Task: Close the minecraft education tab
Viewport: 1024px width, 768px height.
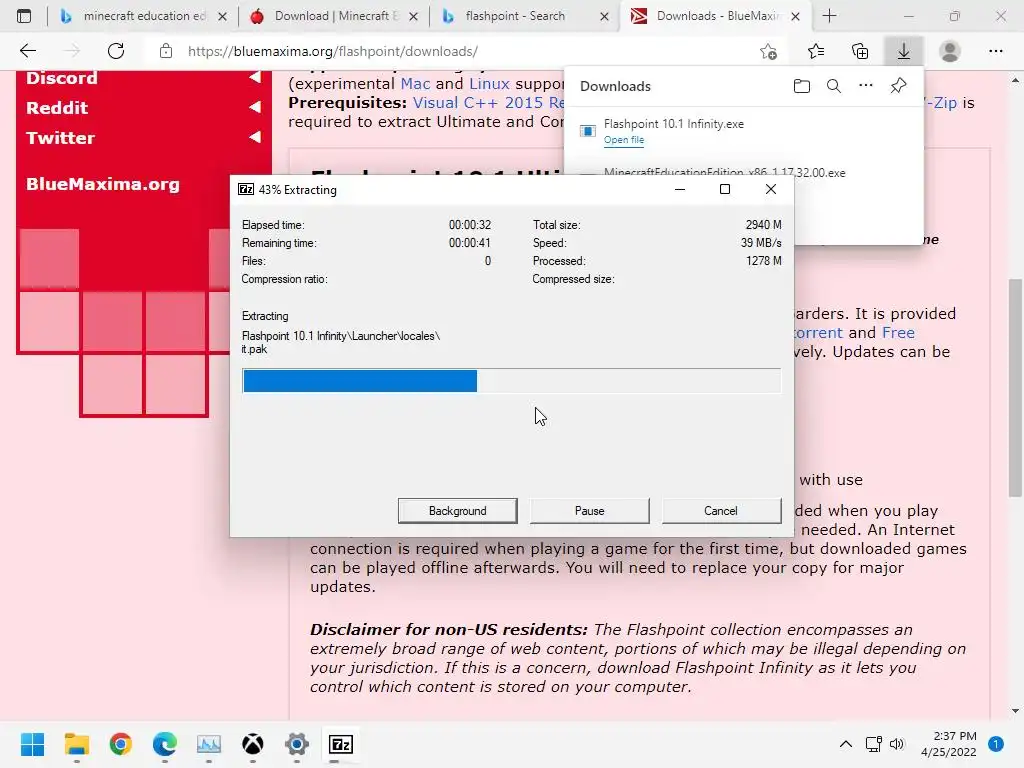Action: coord(223,16)
